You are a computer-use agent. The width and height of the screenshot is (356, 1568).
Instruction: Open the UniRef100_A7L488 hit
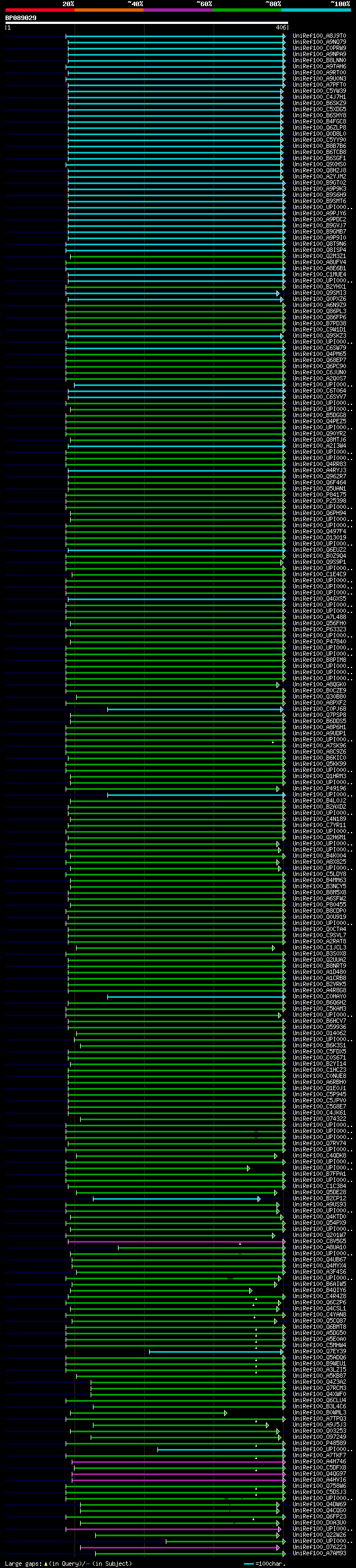pos(319,617)
